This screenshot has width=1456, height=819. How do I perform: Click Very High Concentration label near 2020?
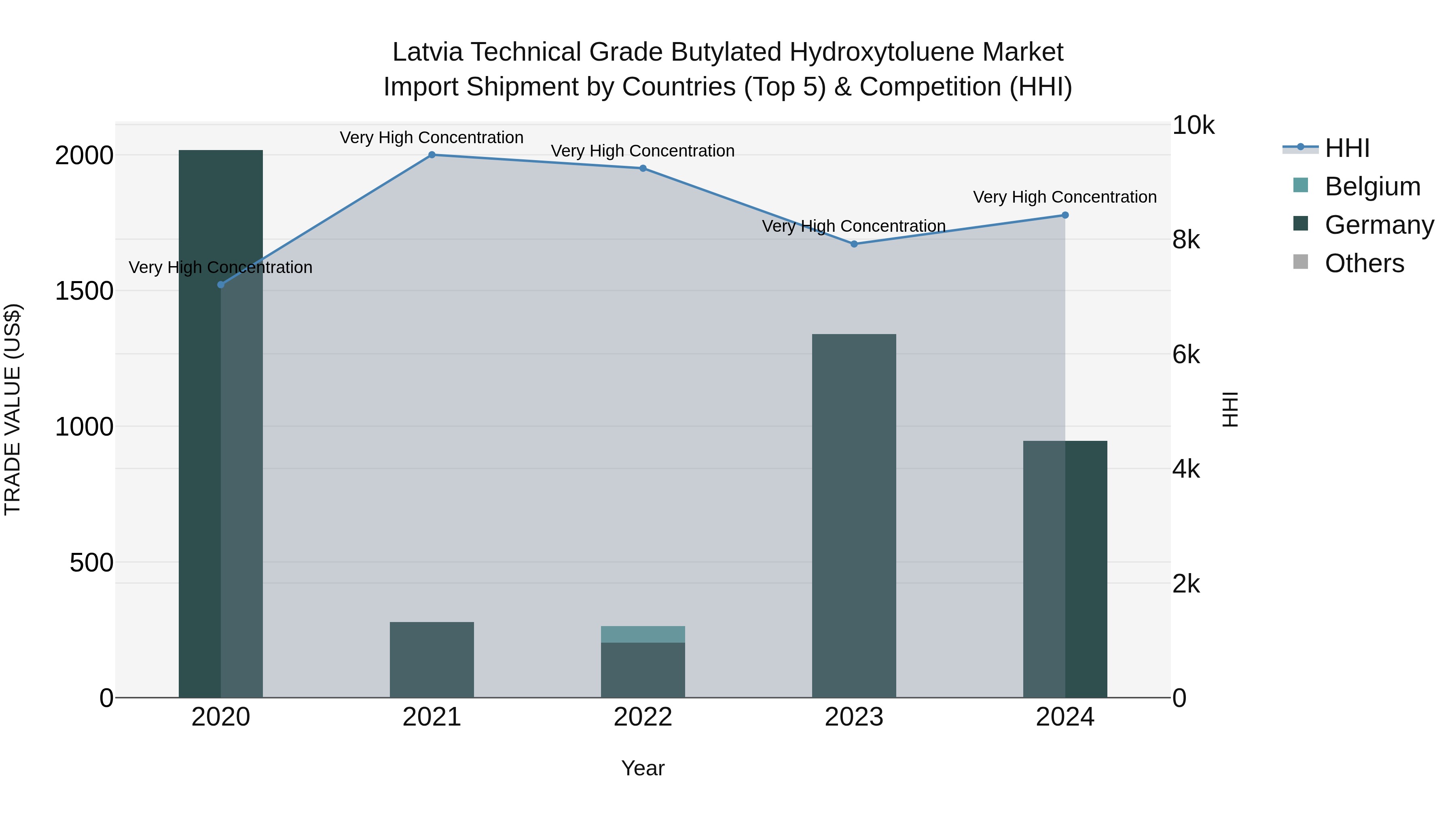(x=221, y=267)
